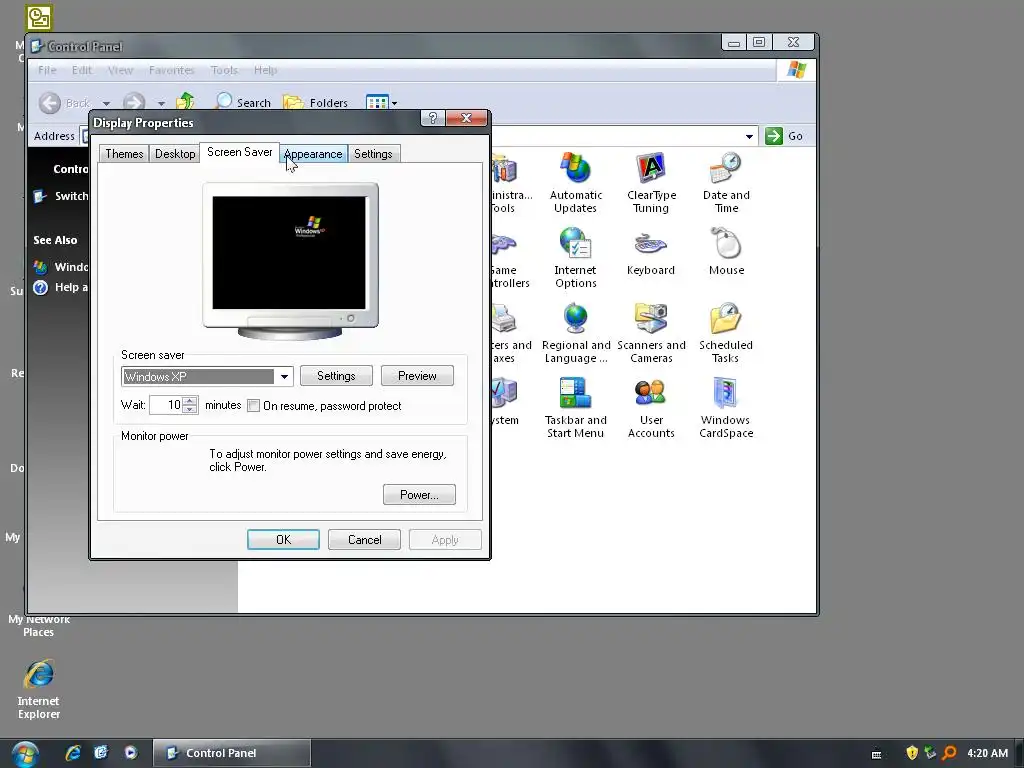Open Regional and Language options
This screenshot has width=1024, height=768.
(575, 332)
